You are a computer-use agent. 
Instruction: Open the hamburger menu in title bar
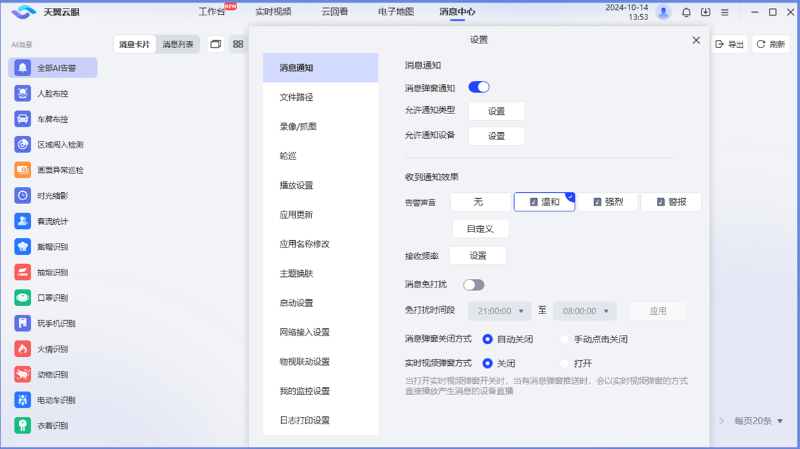pos(724,13)
